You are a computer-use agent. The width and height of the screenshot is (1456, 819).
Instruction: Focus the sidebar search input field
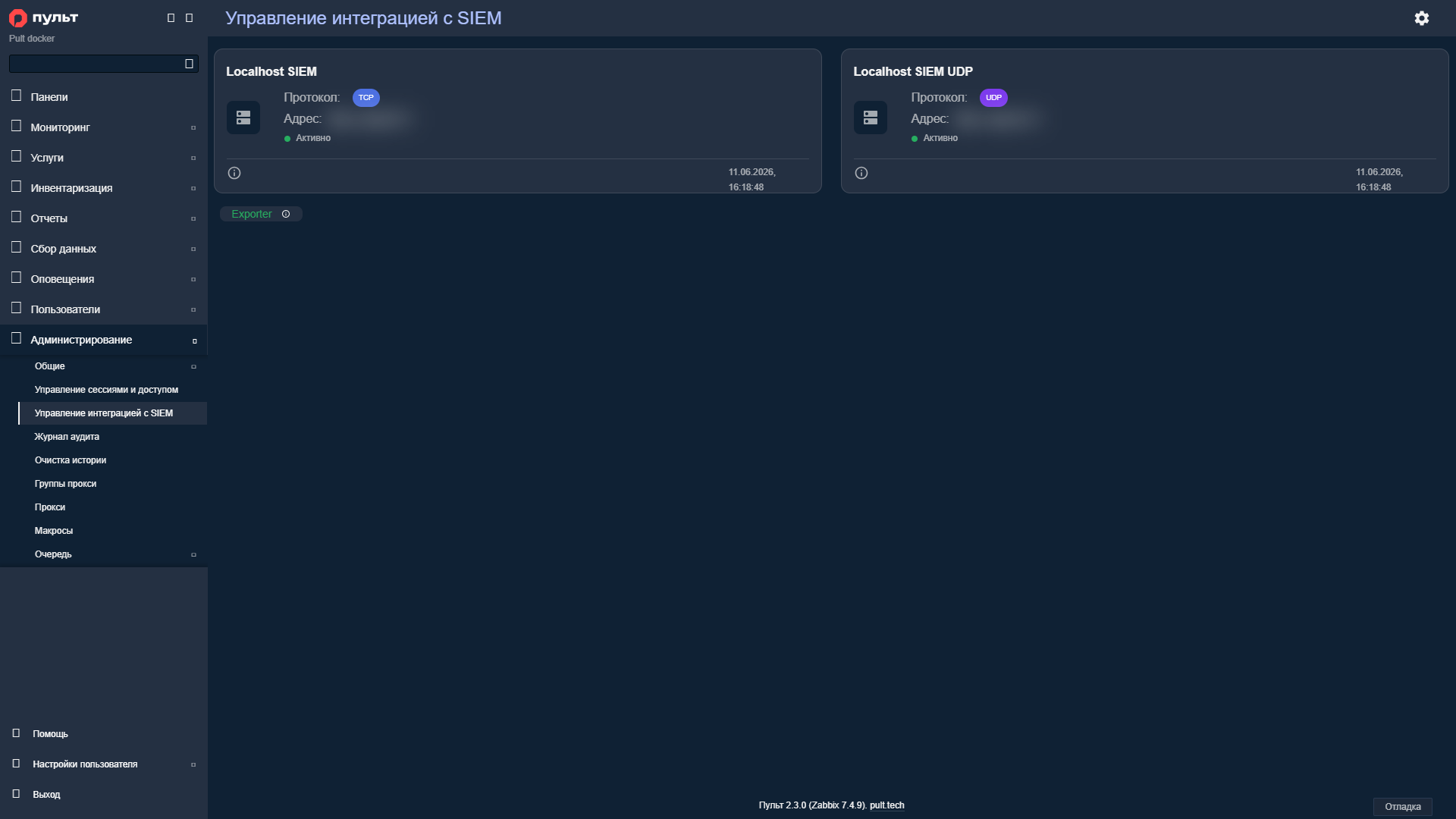pos(96,64)
